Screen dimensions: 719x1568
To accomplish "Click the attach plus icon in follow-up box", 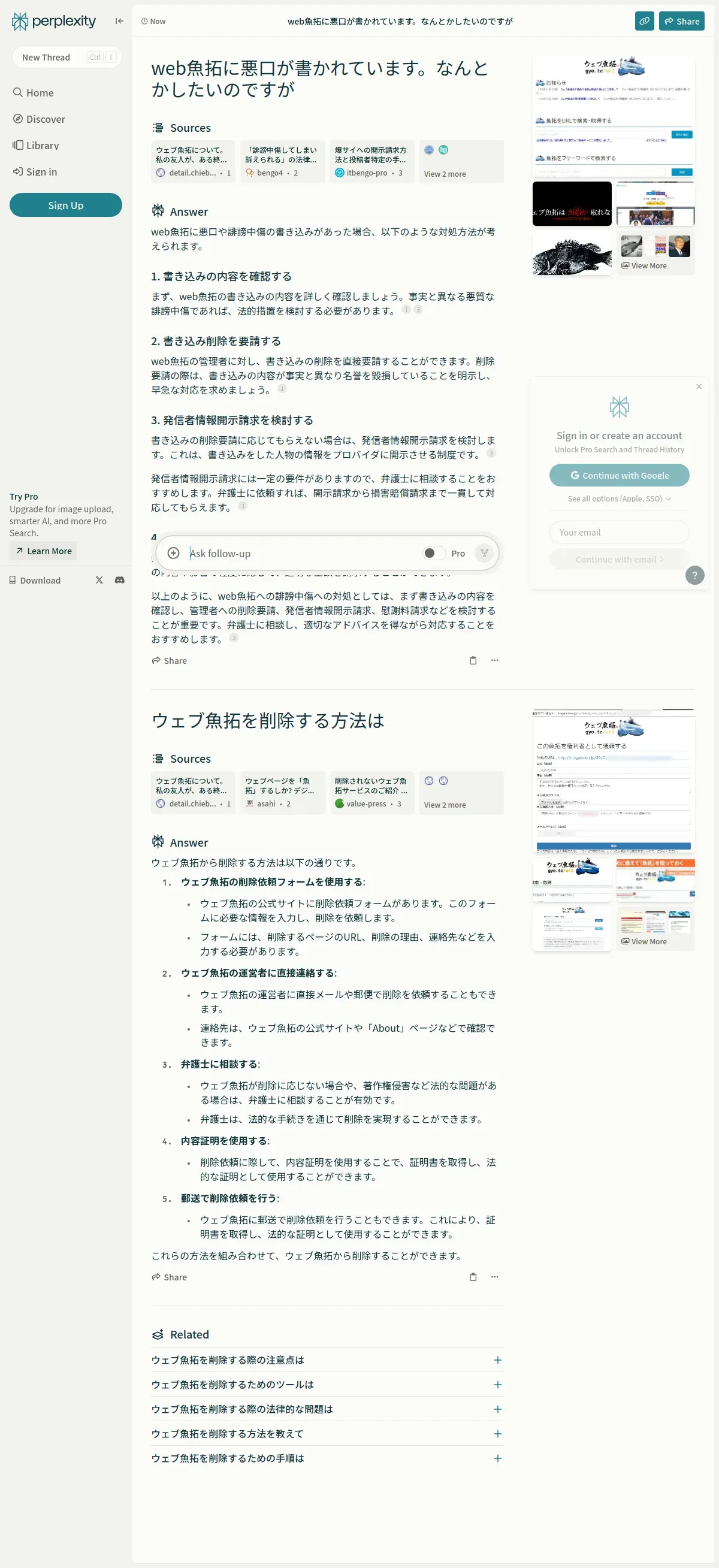I will point(174,552).
